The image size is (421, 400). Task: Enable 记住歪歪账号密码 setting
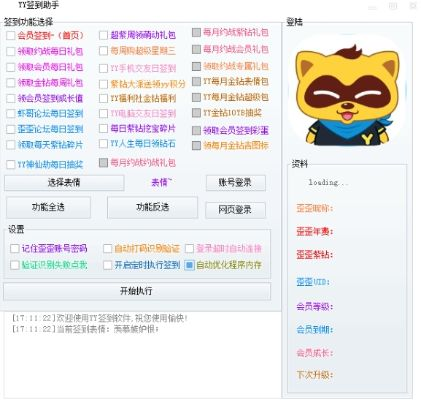[14, 249]
